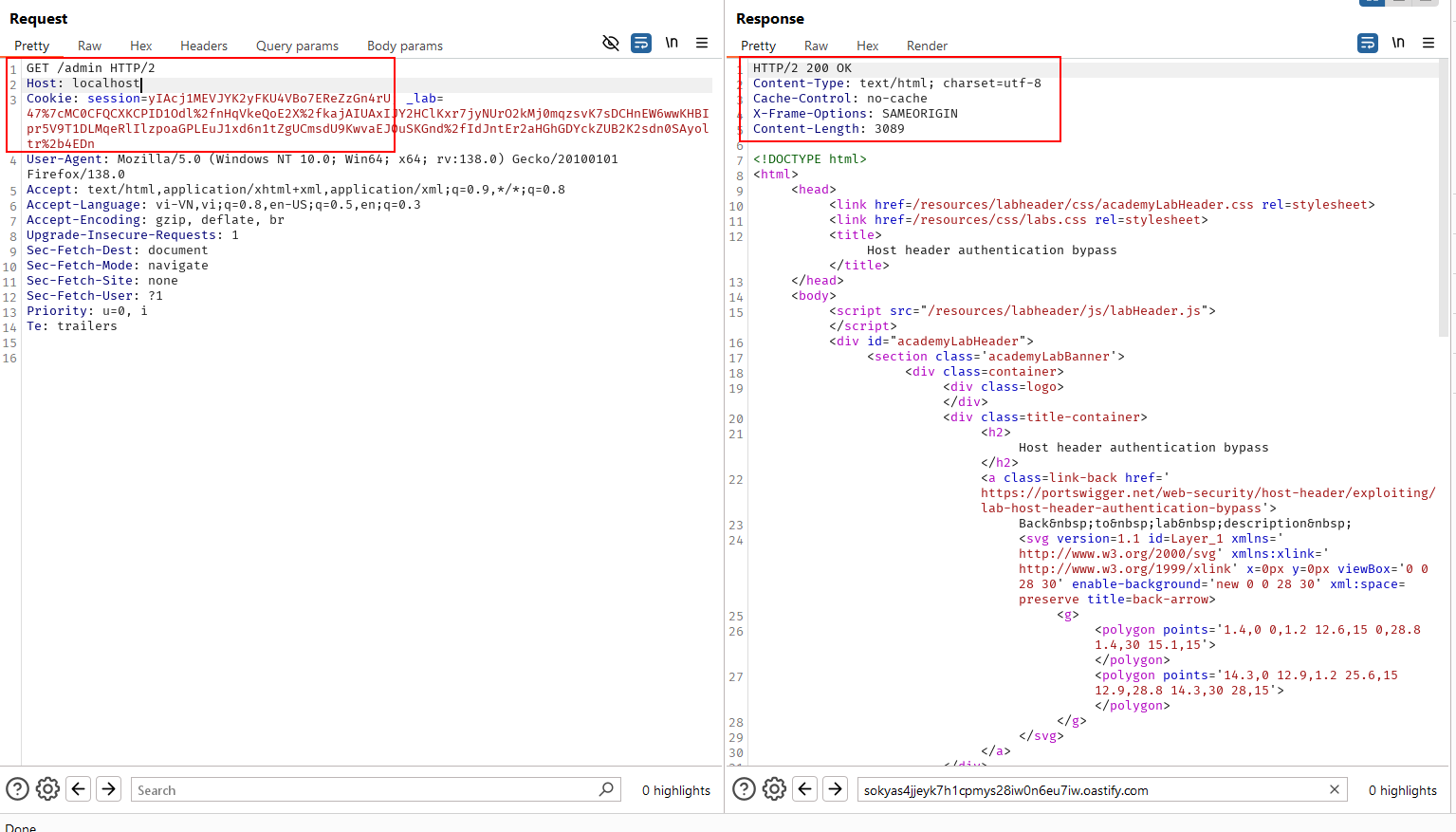The width and height of the screenshot is (1456, 832).
Task: Open the Query params tab
Action: 297,46
